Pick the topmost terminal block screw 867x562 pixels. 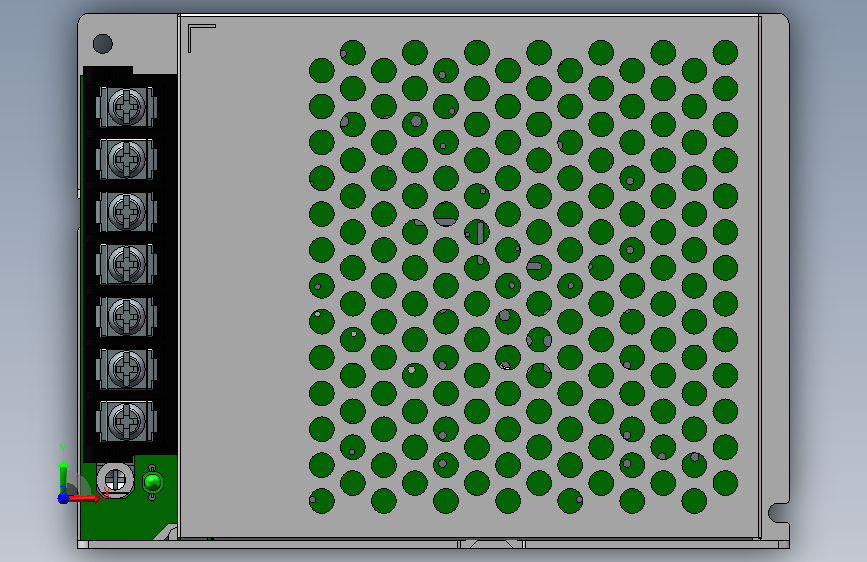127,106
